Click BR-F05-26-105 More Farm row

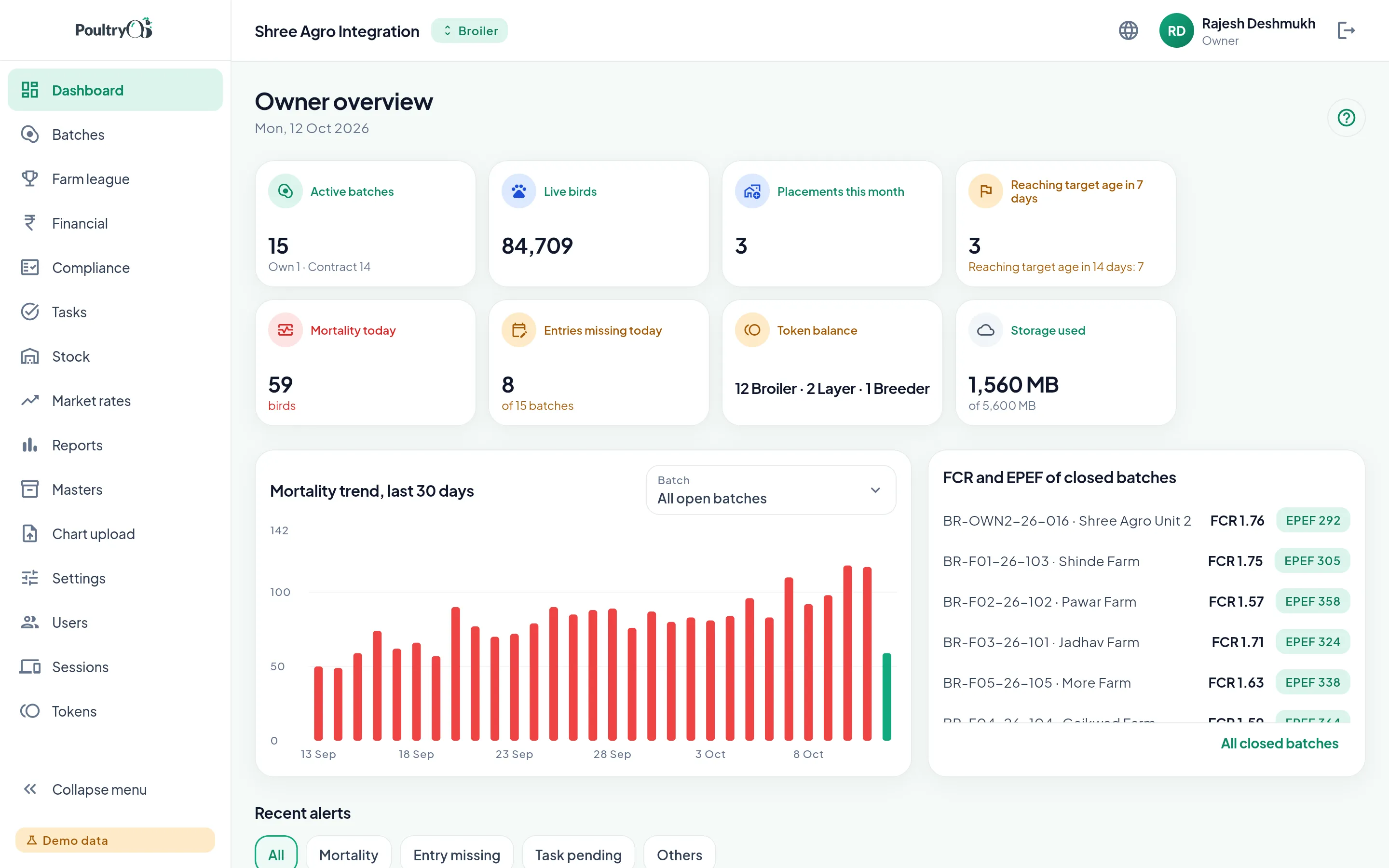coord(1146,682)
